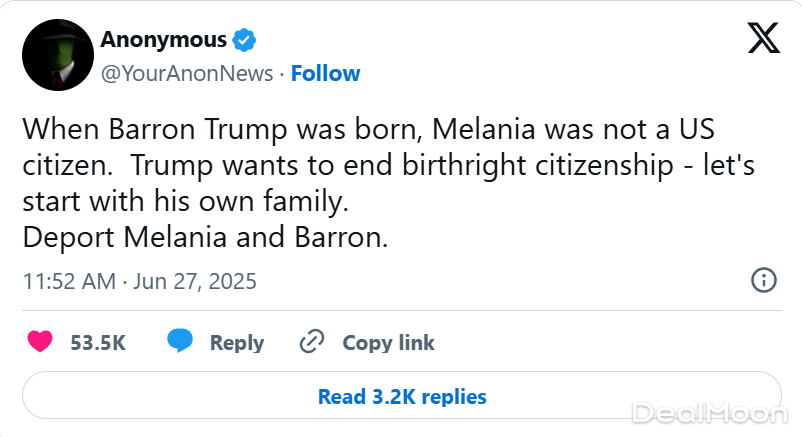Click the Jun 27, 2025 date text

tap(195, 281)
